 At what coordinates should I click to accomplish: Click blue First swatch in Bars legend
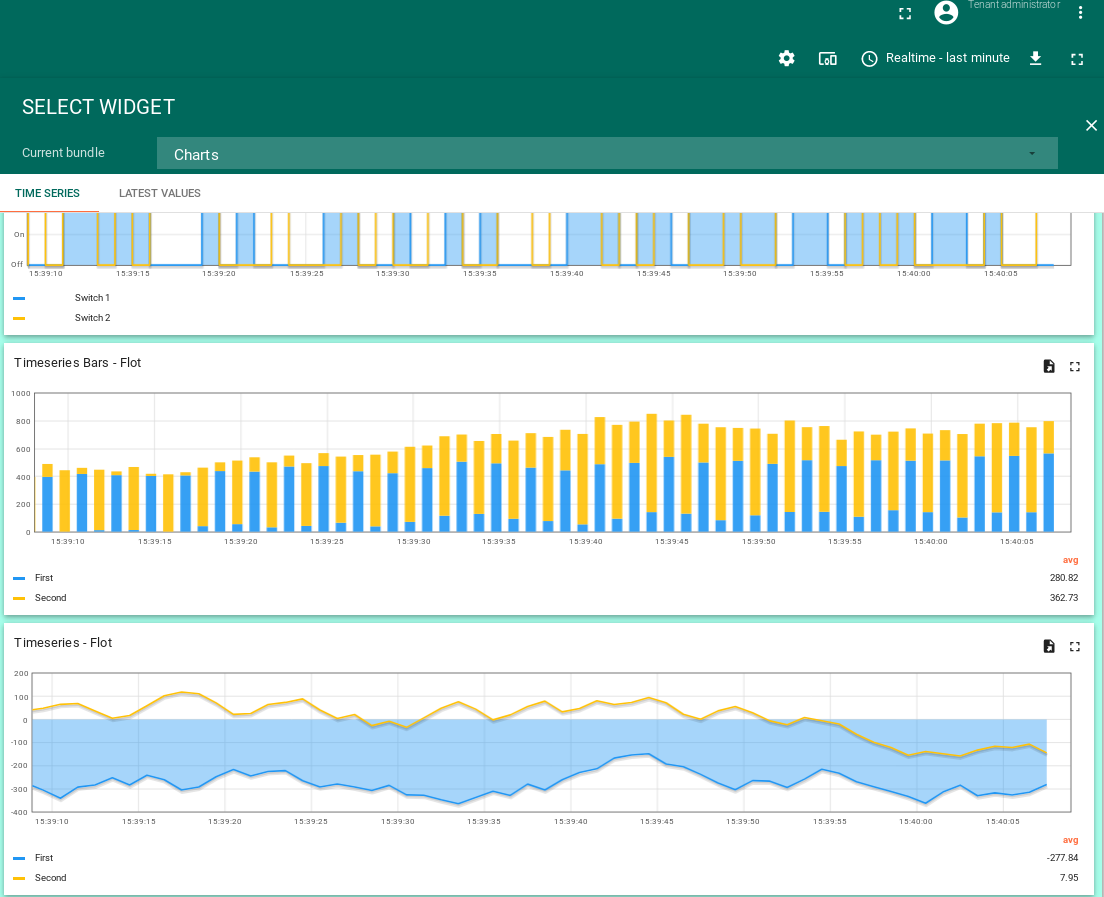click(x=19, y=579)
